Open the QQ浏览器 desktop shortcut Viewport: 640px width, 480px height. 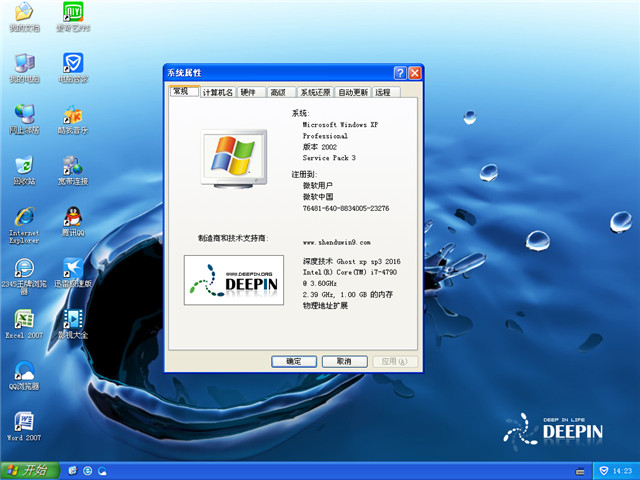pyautogui.click(x=24, y=375)
